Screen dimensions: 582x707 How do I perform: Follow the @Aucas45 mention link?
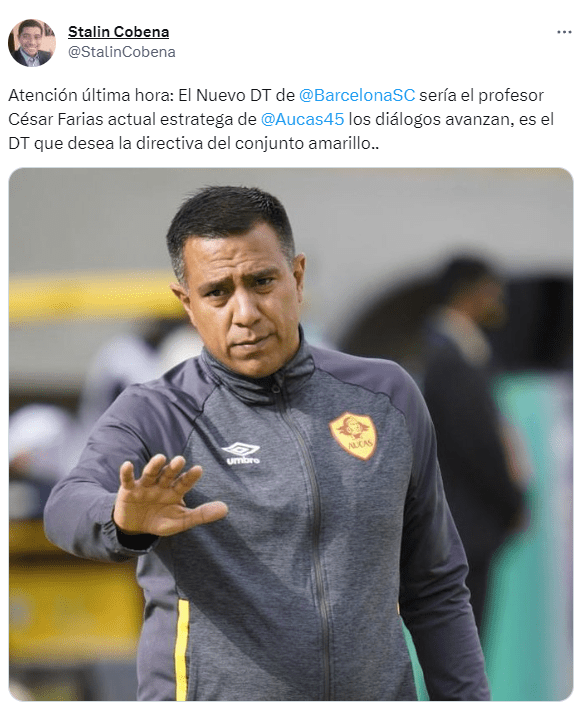tap(302, 119)
